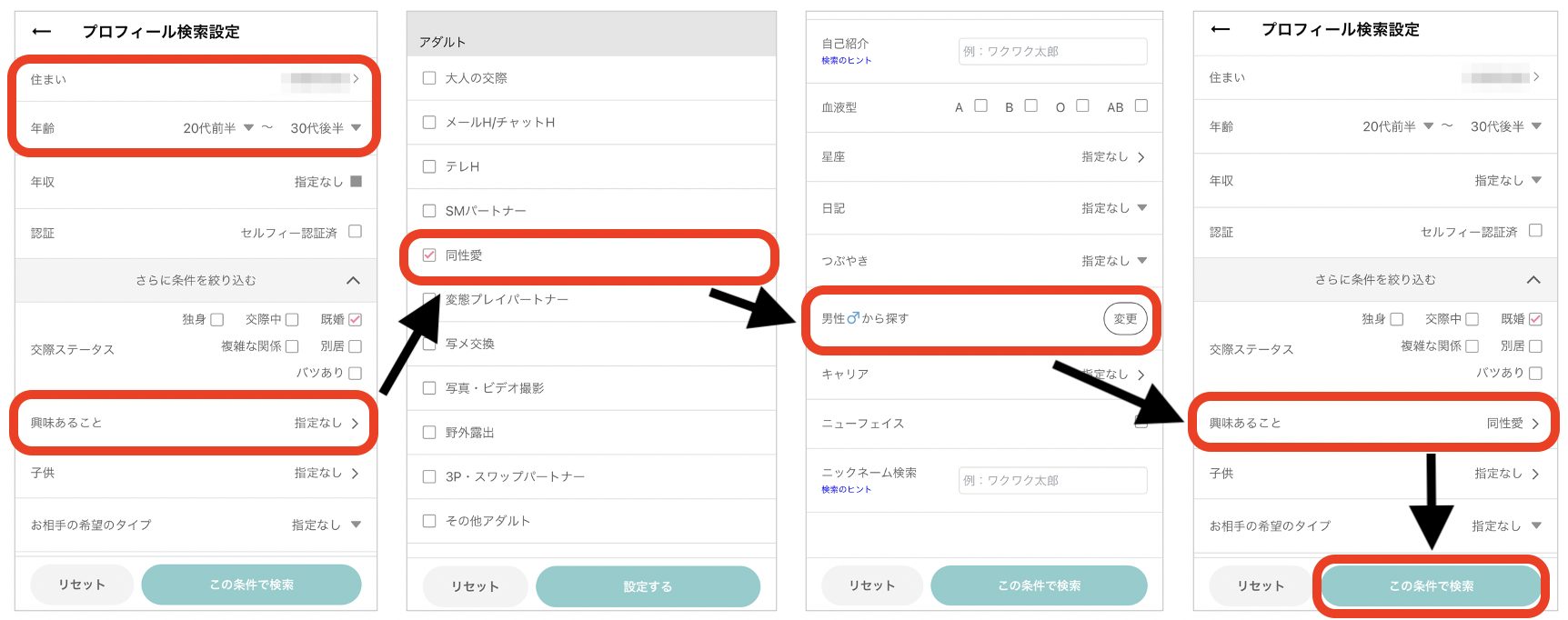The width and height of the screenshot is (1568, 620).
Task: Click the gray square icon beside 年収
Action: (356, 182)
